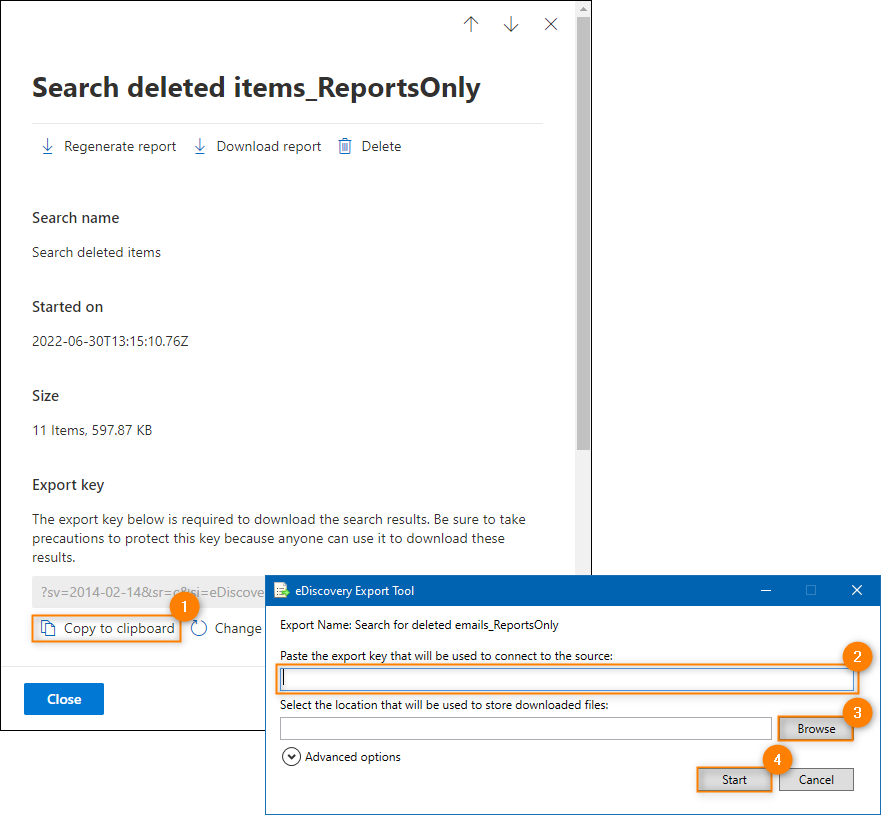Click the 'Search deleted items' search name value

96,252
